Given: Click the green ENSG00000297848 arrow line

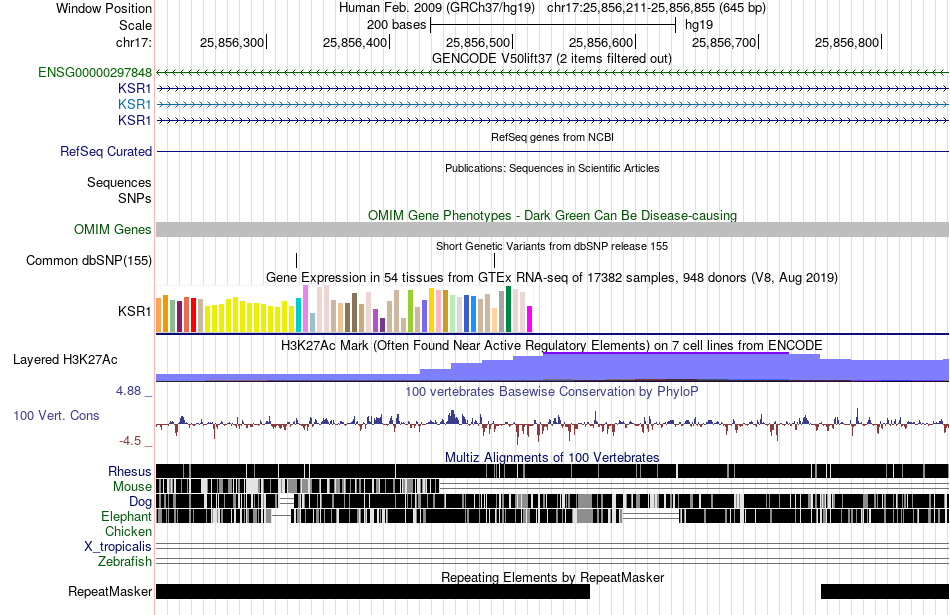Looking at the screenshot, I should pos(553,73).
